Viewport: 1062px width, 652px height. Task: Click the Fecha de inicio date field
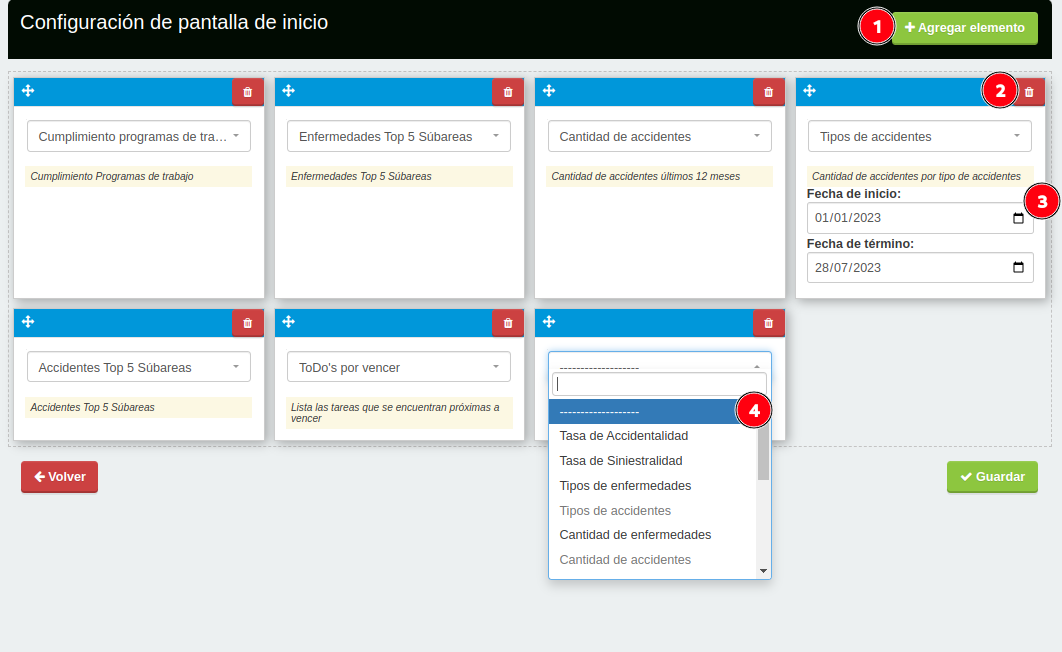pos(920,218)
